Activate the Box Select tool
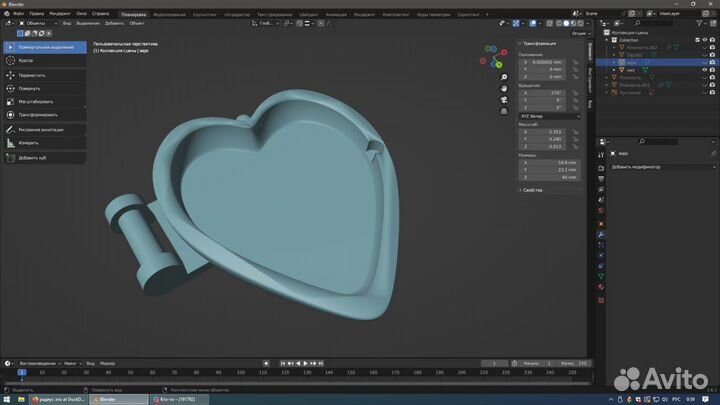Viewport: 720px width, 405px height. [x=45, y=47]
